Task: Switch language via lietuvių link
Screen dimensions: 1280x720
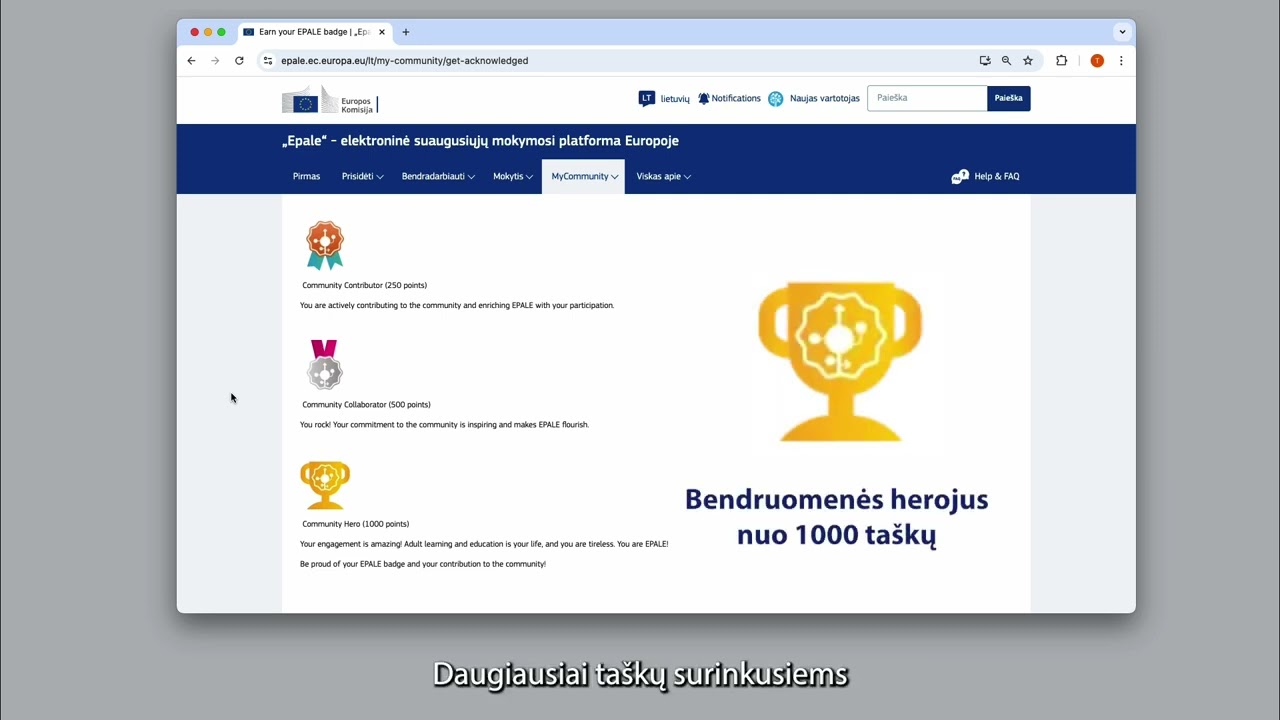Action: pos(675,99)
